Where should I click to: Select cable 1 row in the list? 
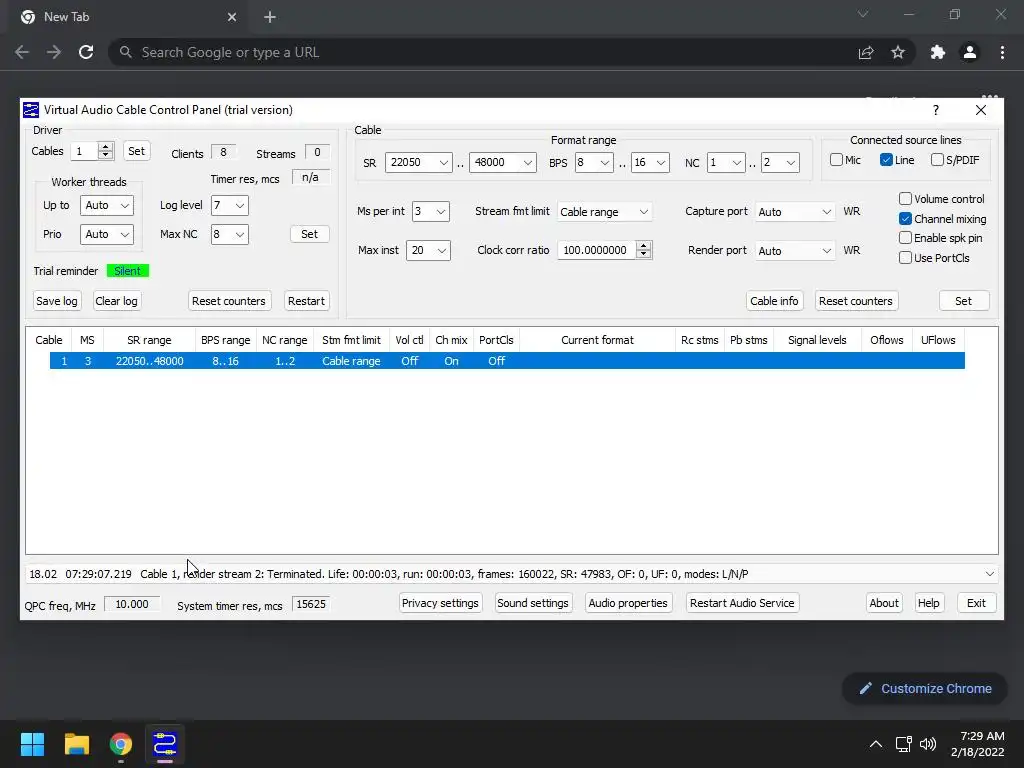click(x=507, y=360)
